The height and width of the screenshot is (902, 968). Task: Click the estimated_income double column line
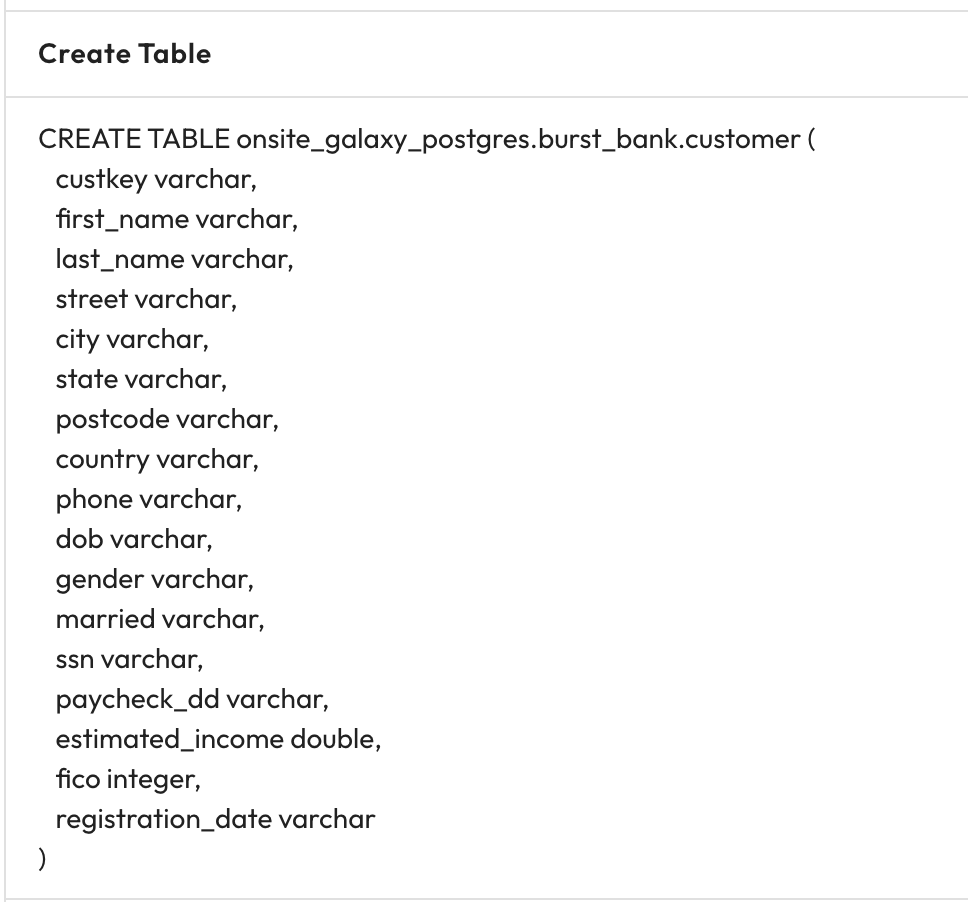[218, 739]
